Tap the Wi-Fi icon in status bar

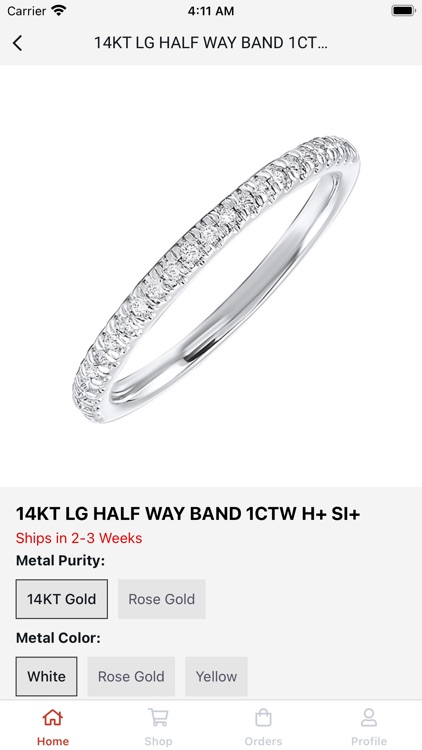coord(59,11)
